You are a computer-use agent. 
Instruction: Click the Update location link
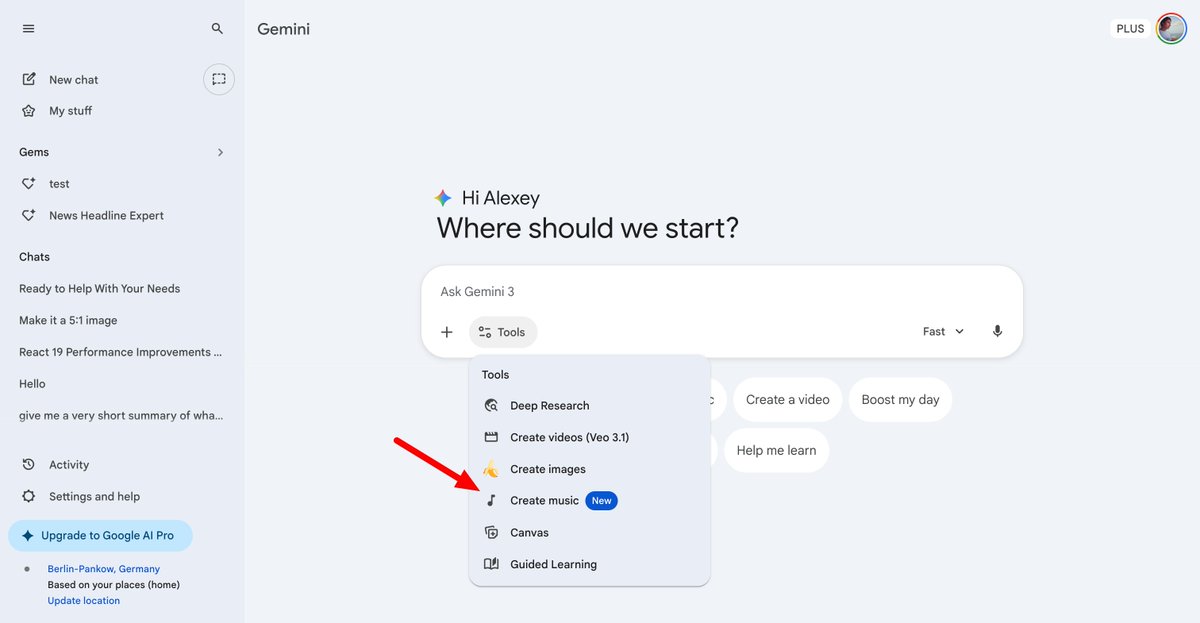(84, 600)
